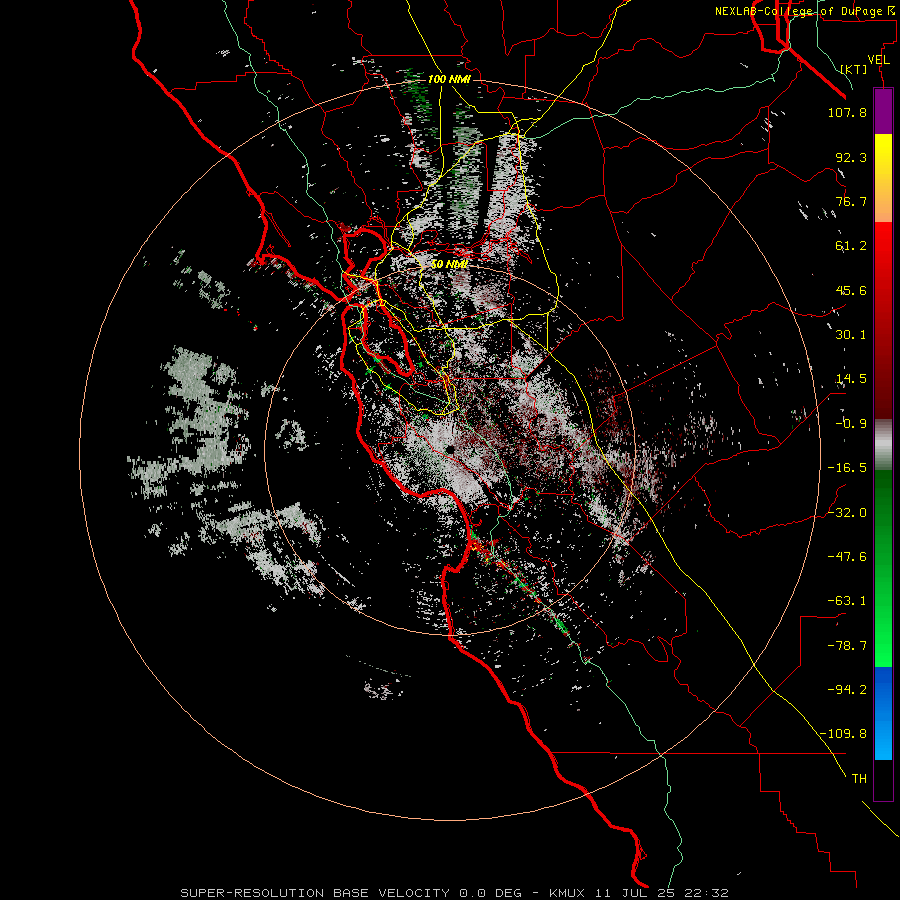Click the -32.0 legend value
The width and height of the screenshot is (900, 900).
tap(847, 513)
